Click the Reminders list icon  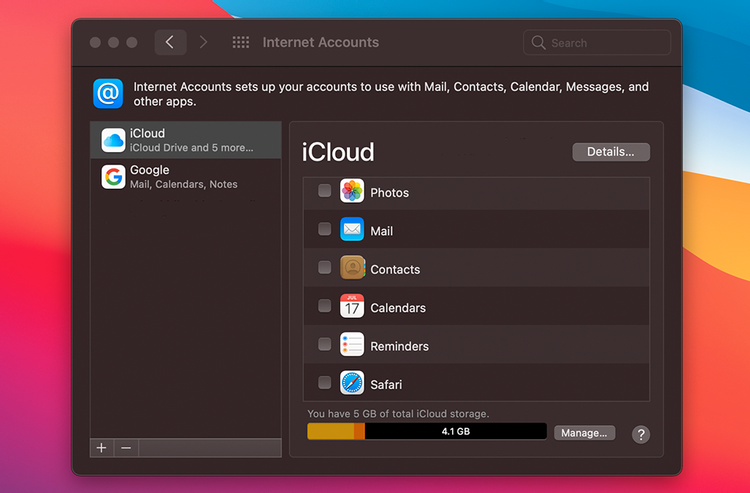tap(352, 345)
